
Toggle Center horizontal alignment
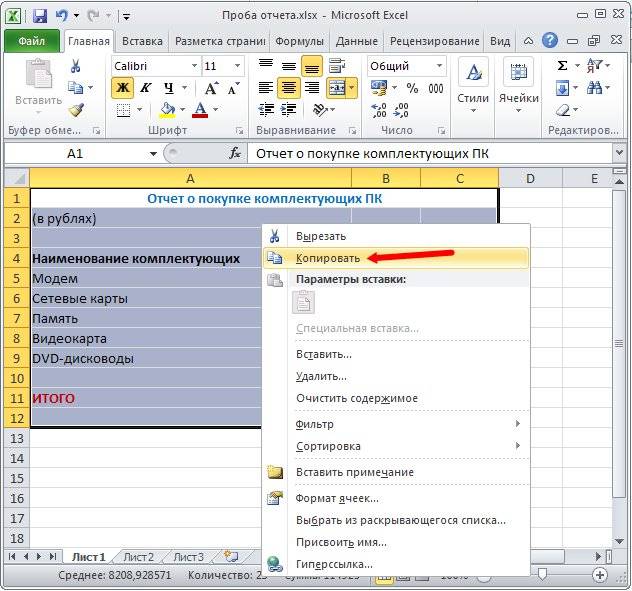tap(289, 87)
